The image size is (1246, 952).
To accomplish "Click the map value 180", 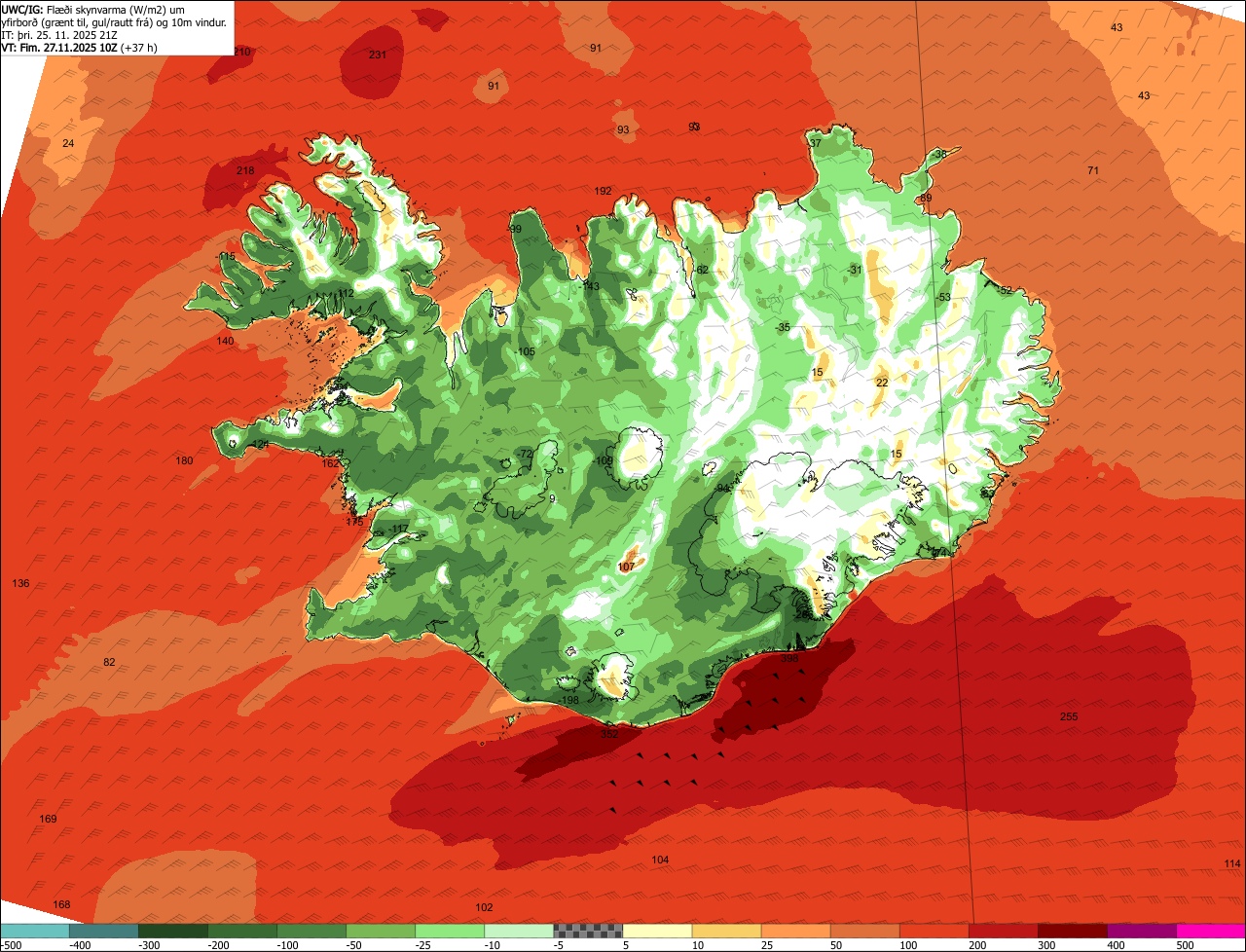I will coord(184,460).
